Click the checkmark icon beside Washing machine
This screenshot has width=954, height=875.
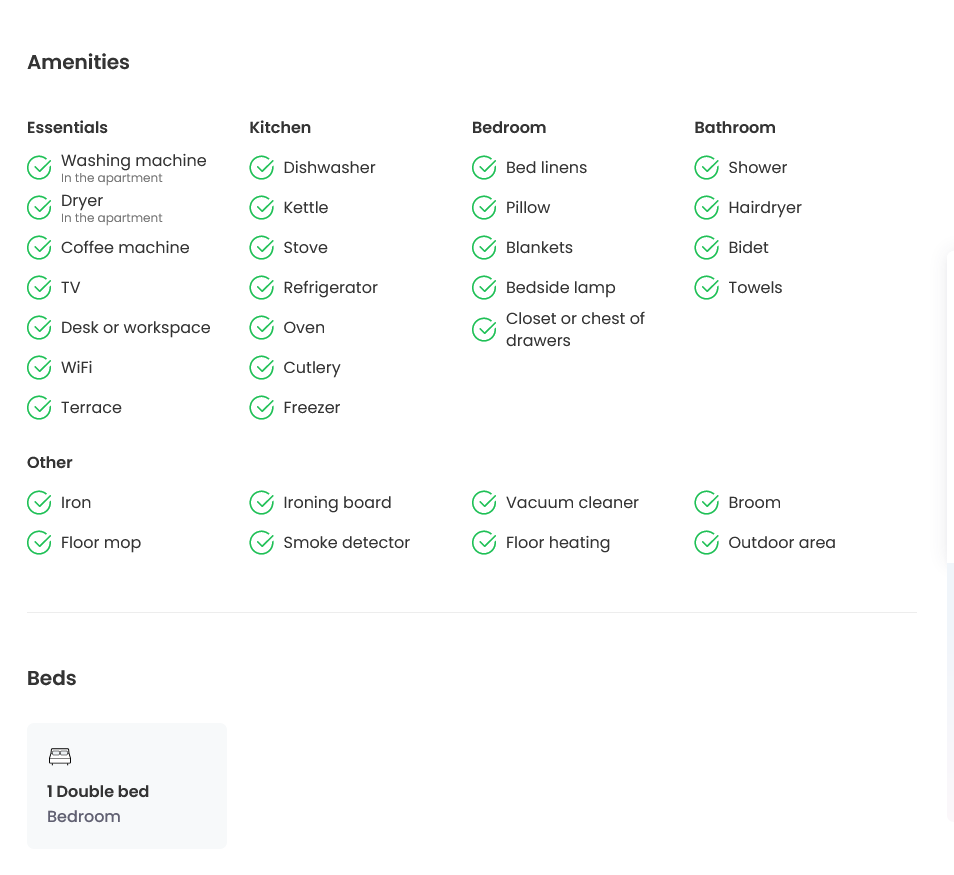[x=39, y=168]
